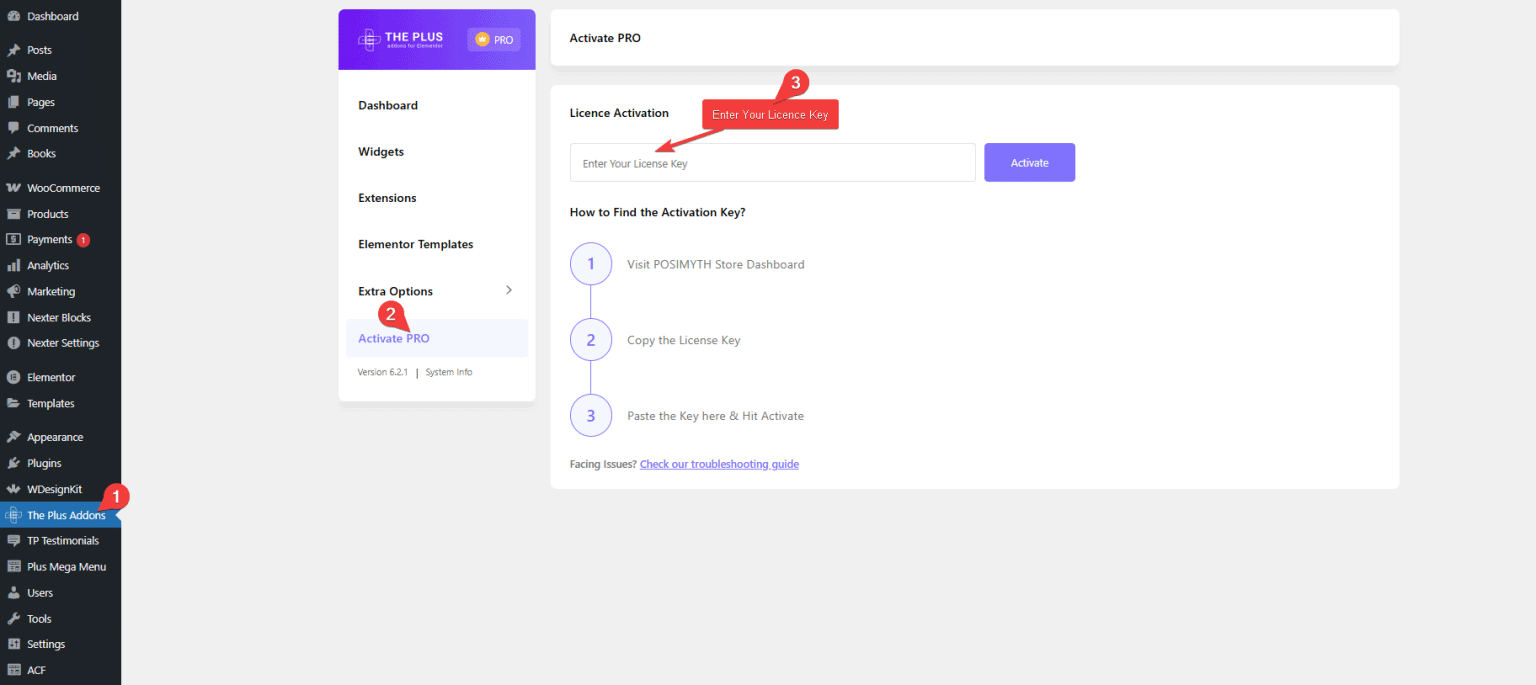Open the Appearance menu options
Viewport: 1536px width, 685px height.
(54, 436)
